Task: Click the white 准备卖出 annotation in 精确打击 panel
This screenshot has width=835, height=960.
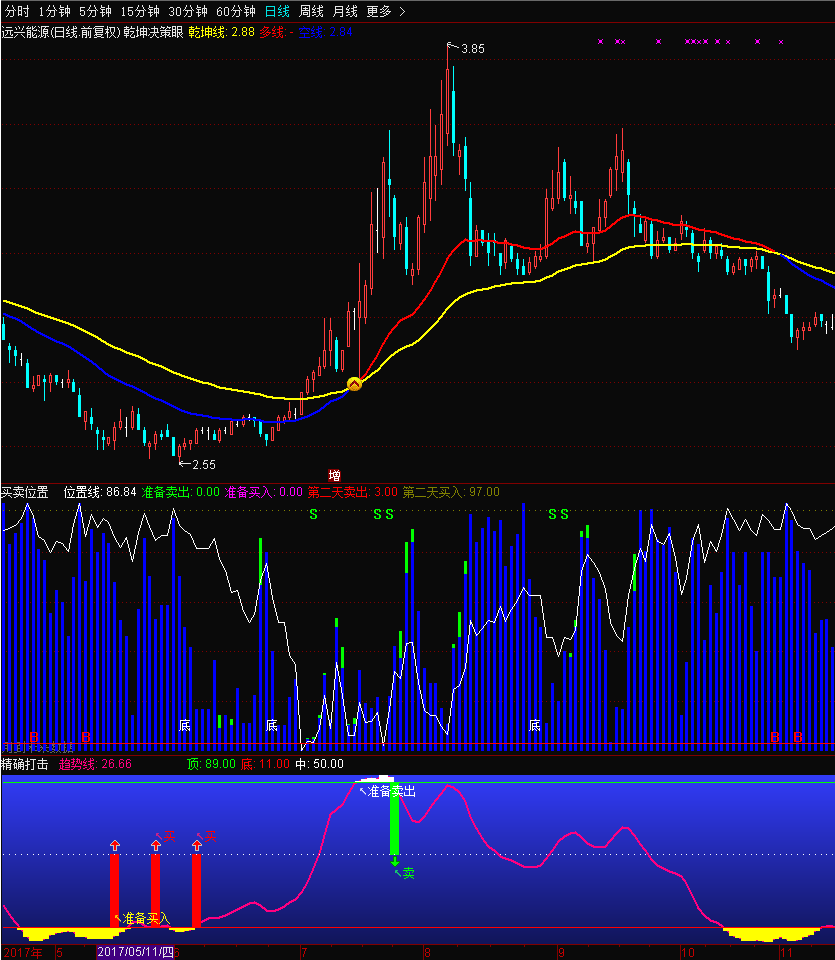Action: (x=391, y=792)
